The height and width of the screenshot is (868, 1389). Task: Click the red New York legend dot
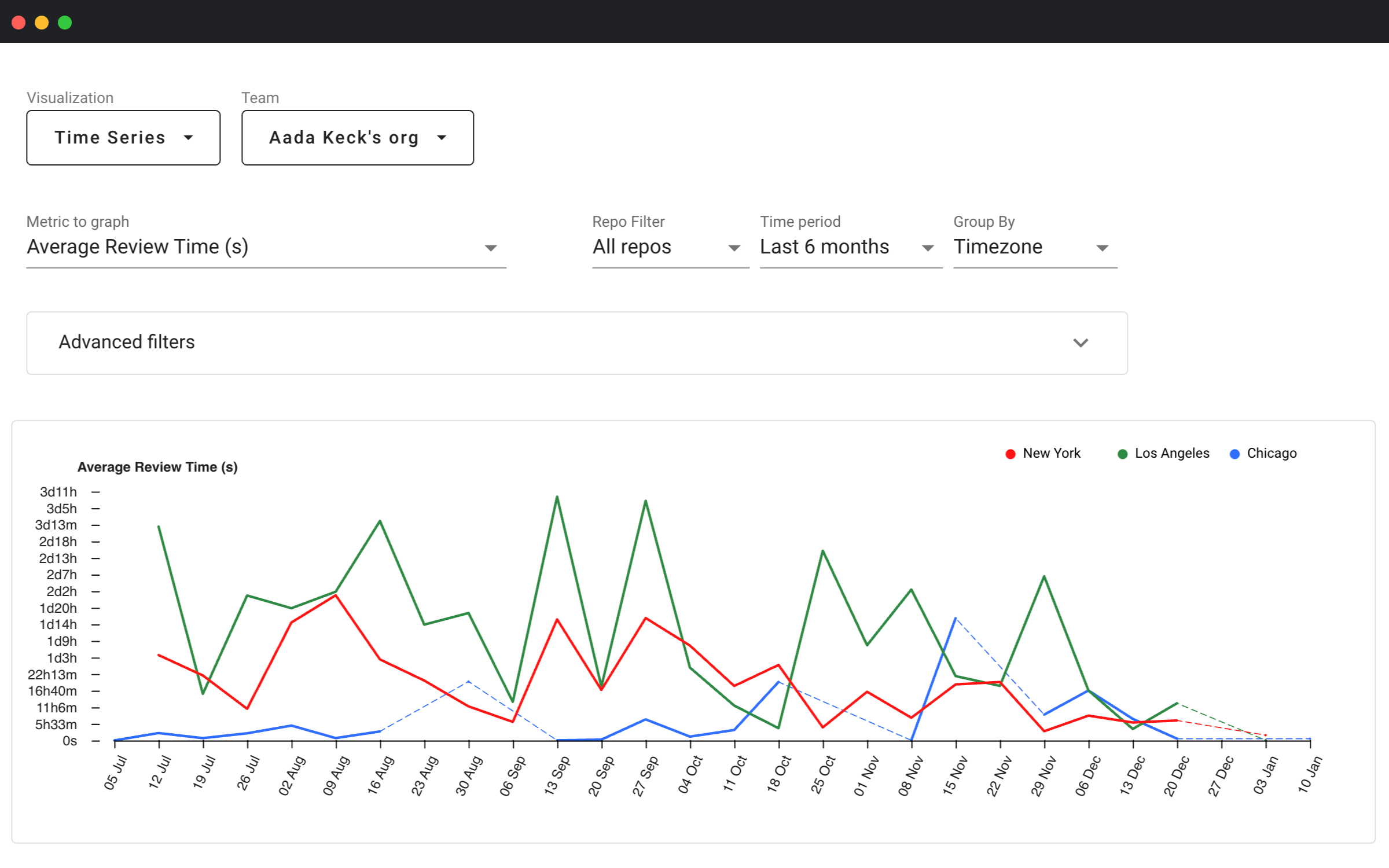click(1010, 454)
